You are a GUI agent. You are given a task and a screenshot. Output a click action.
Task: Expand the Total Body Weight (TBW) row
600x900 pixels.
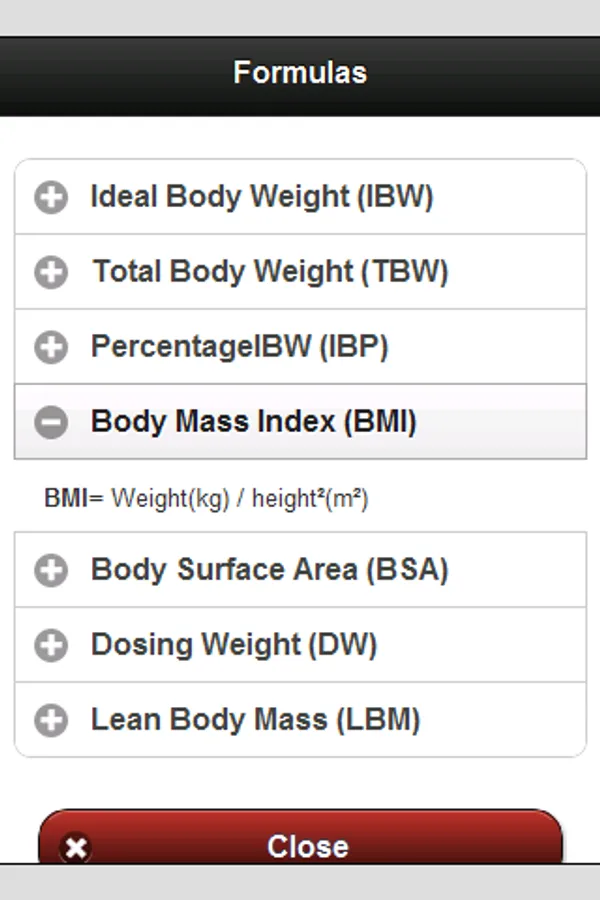click(x=270, y=272)
